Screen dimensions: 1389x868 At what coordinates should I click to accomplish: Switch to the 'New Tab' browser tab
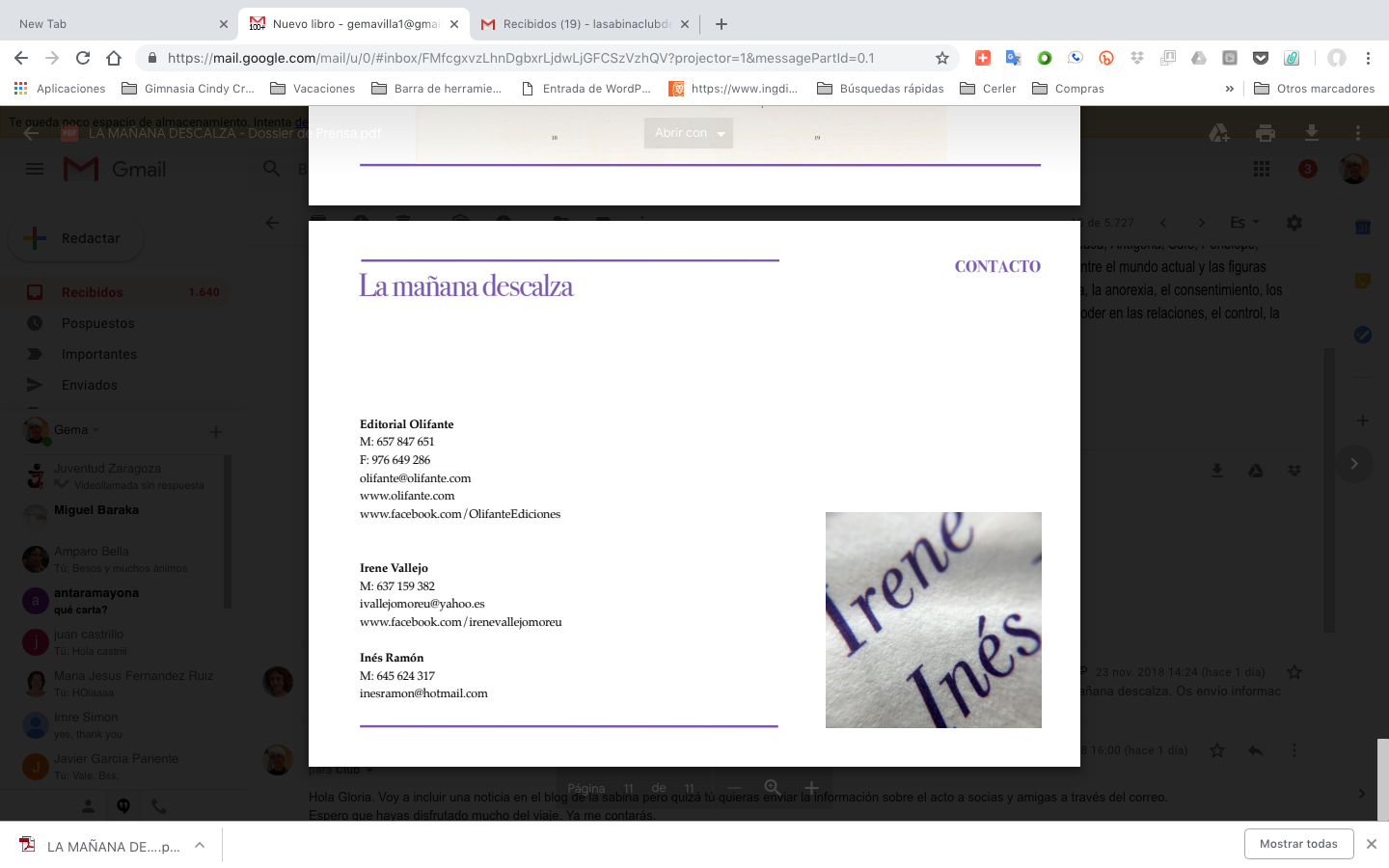[x=116, y=24]
